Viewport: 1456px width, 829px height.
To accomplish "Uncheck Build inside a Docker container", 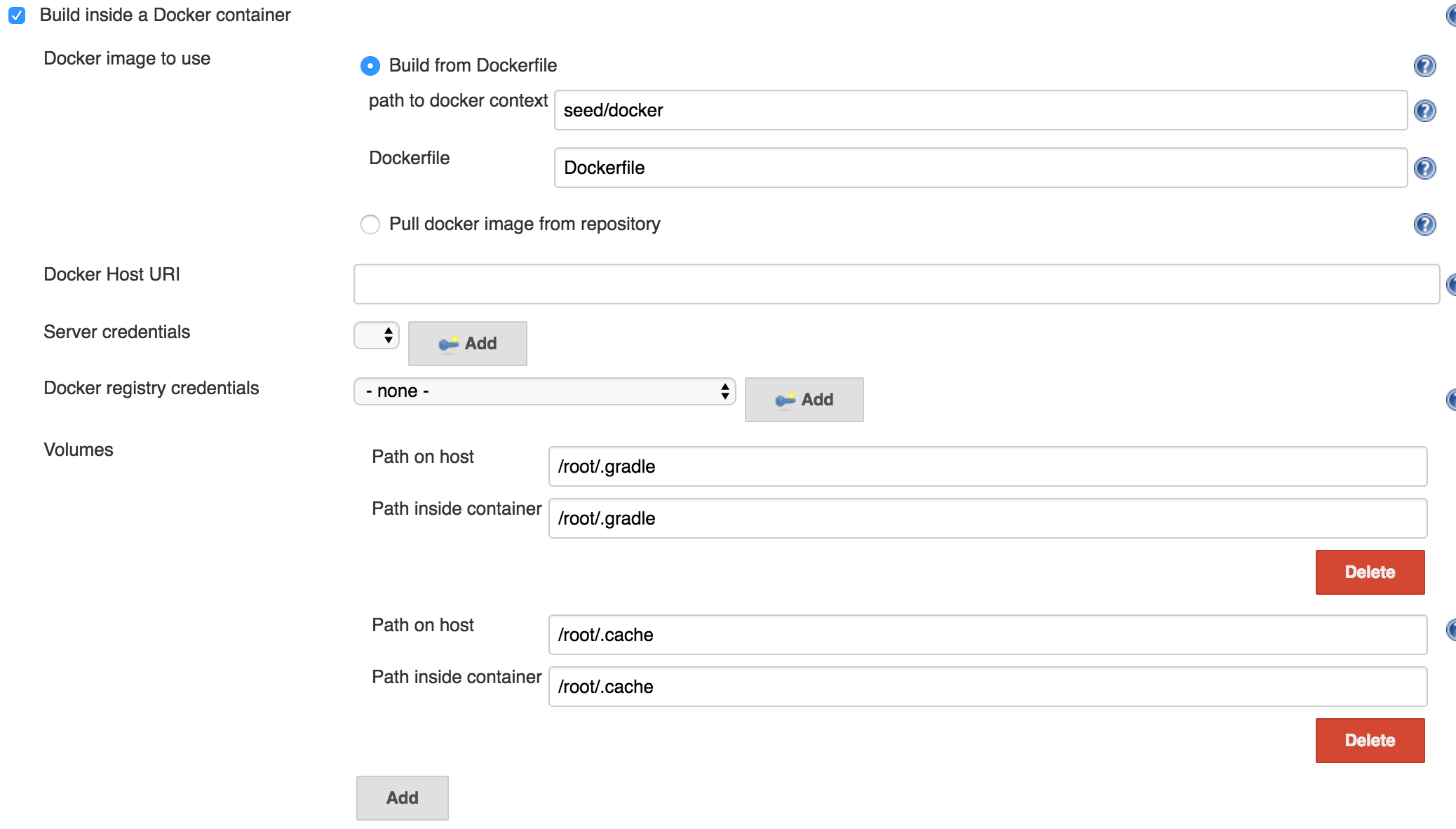I will [17, 15].
